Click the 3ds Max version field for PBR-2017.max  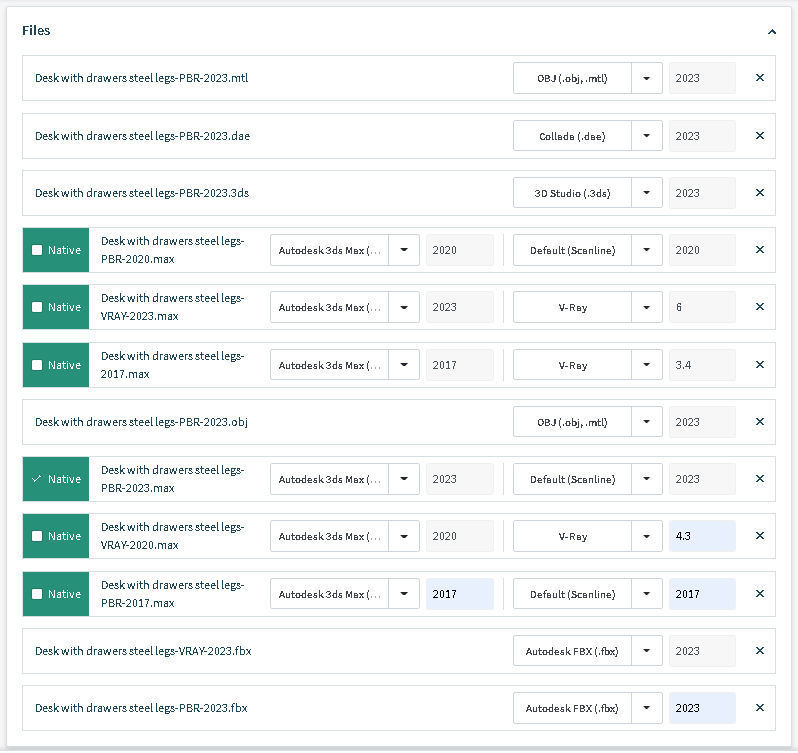point(459,594)
